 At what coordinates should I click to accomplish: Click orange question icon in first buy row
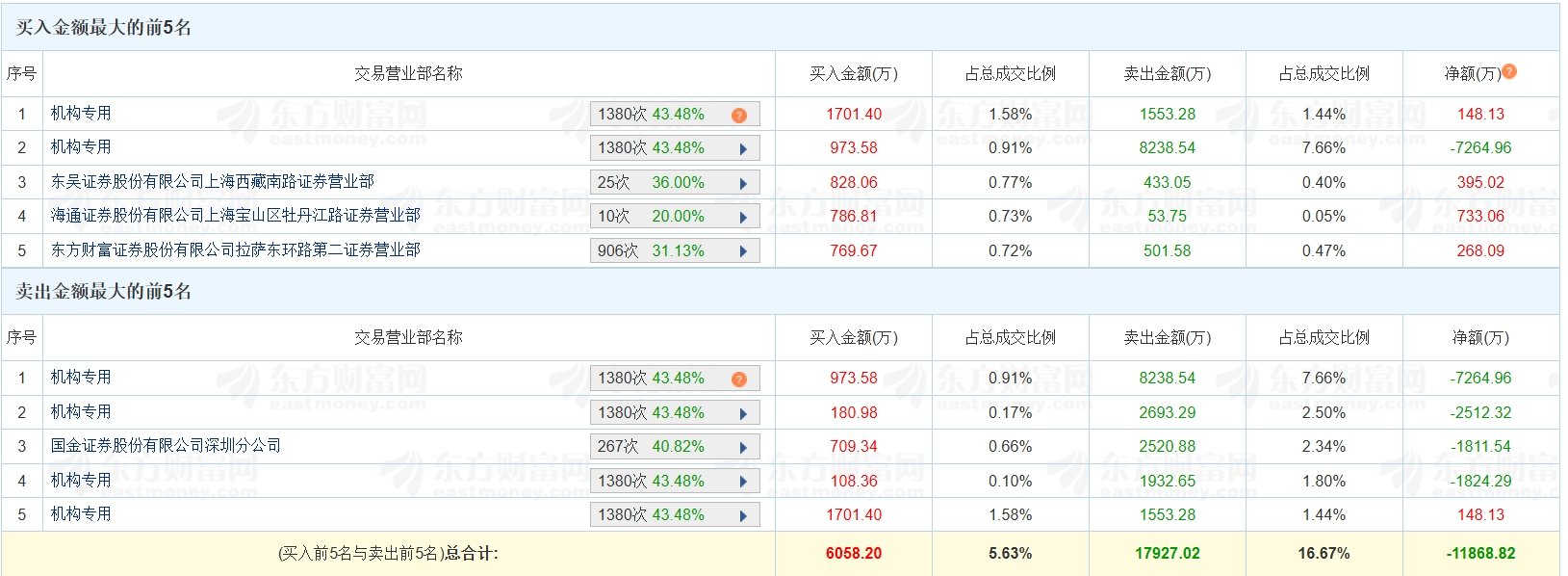(739, 115)
